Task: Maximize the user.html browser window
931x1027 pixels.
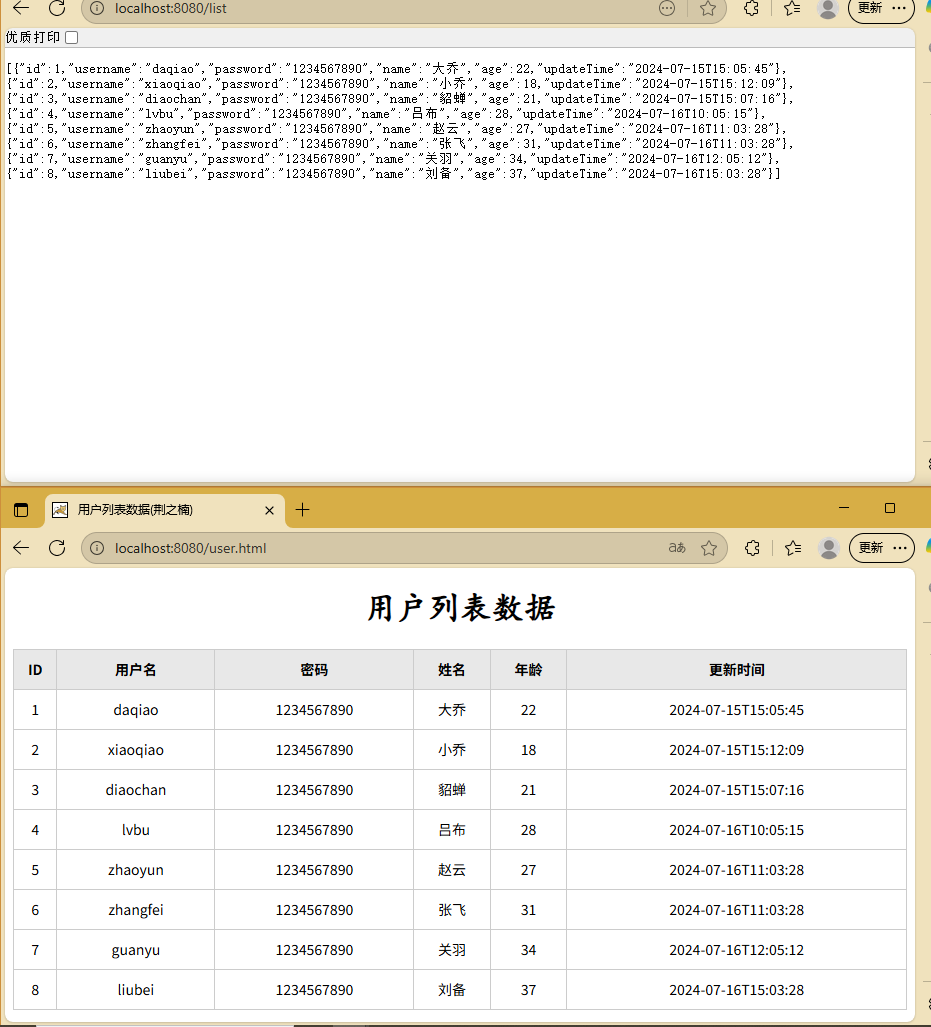Action: pos(890,508)
